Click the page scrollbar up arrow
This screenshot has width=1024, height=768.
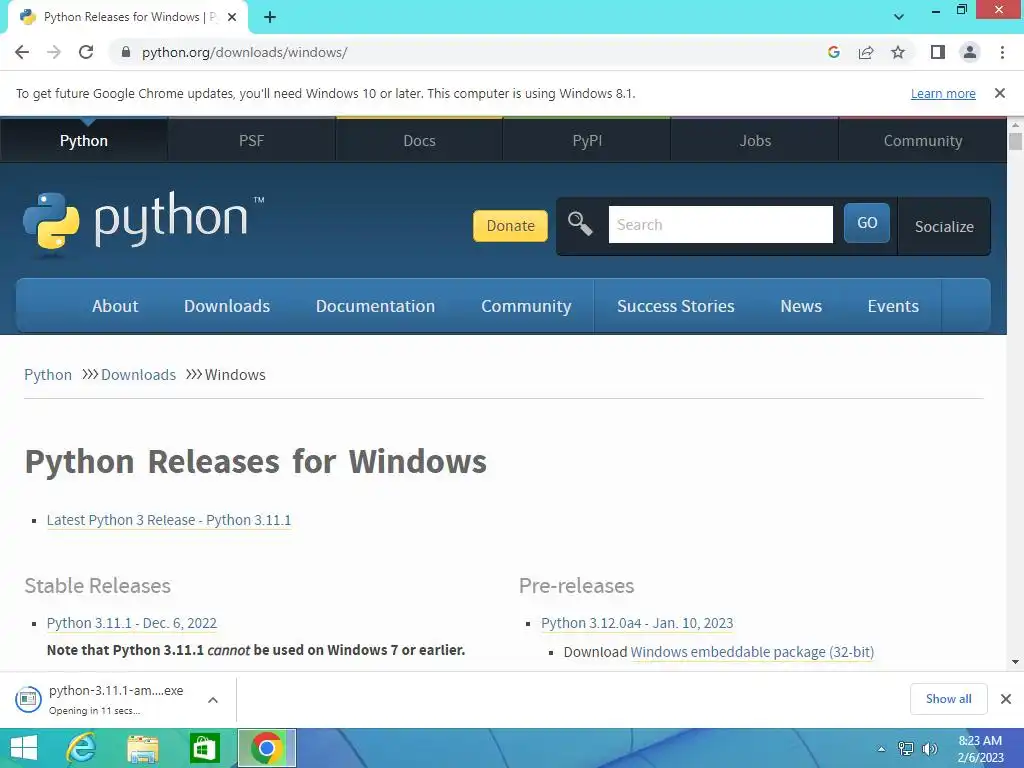[x=1015, y=124]
